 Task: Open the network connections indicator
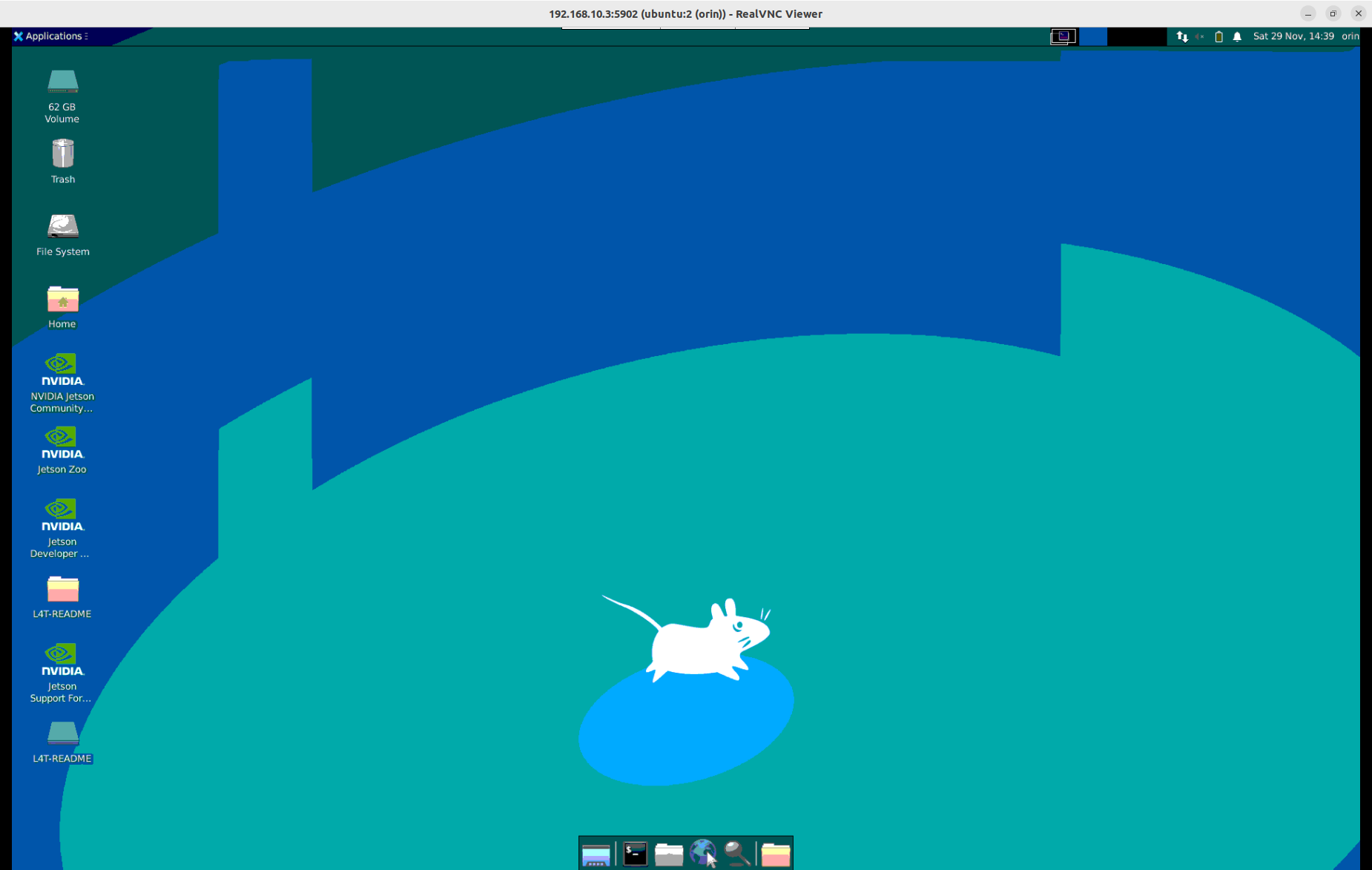point(1181,36)
